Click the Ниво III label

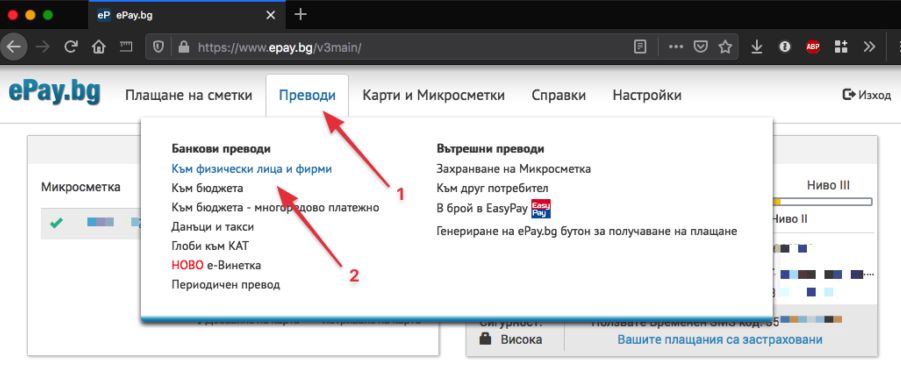(x=828, y=185)
